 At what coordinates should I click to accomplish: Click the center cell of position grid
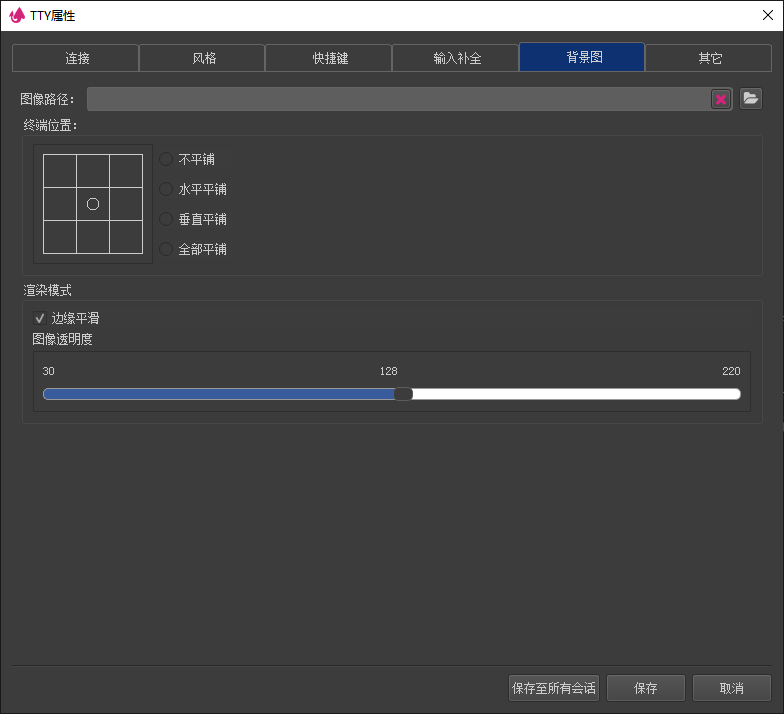[93, 204]
